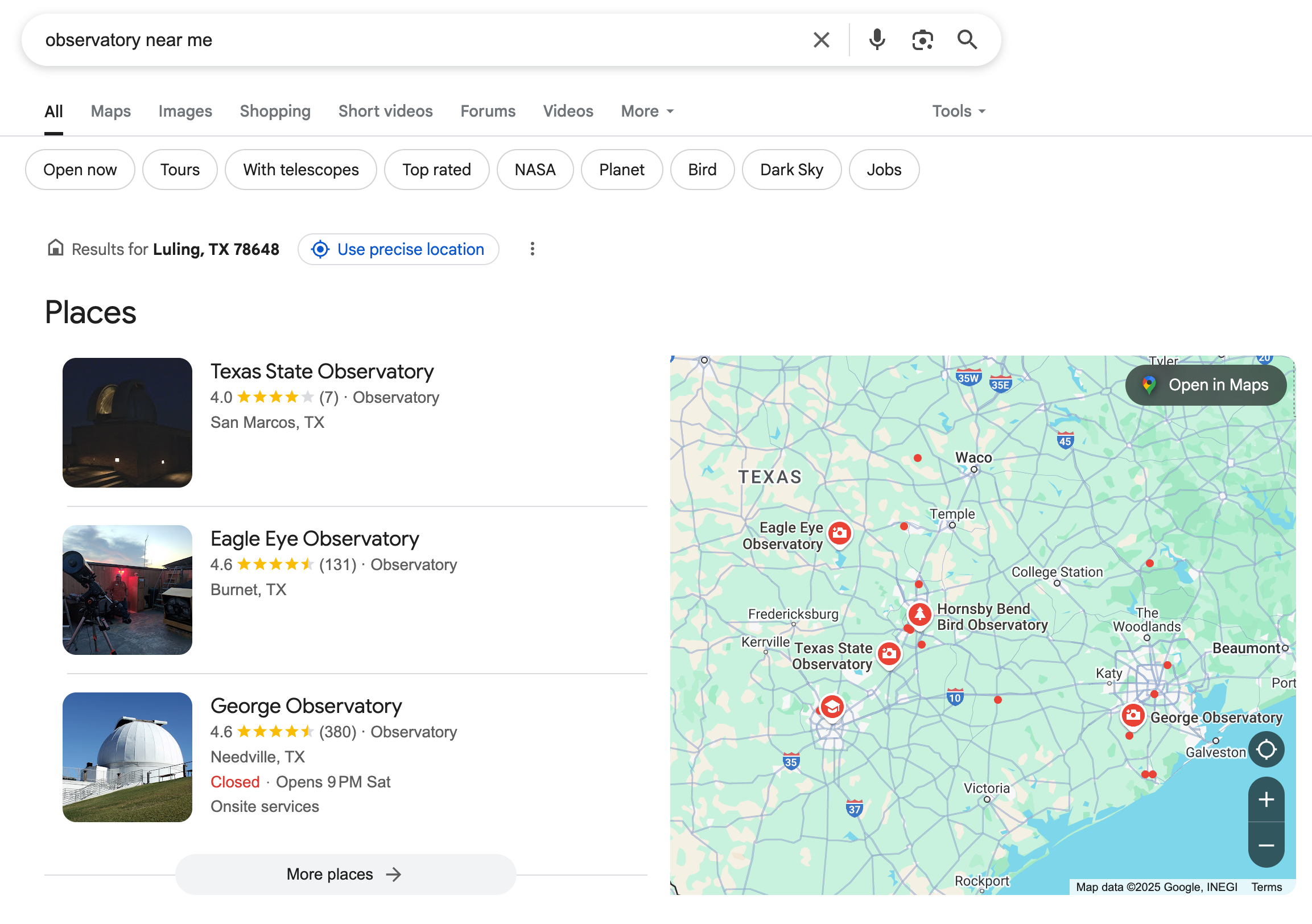
Task: Click the More places button
Action: point(346,874)
